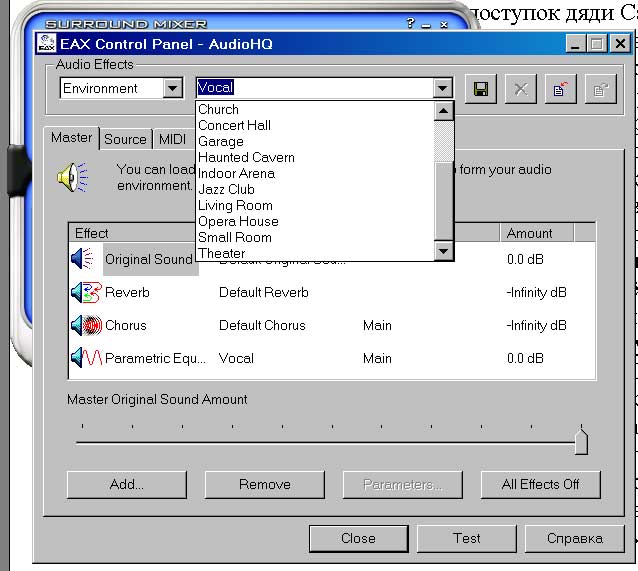
Task: Pick Opera House environment preset
Action: coord(238,221)
